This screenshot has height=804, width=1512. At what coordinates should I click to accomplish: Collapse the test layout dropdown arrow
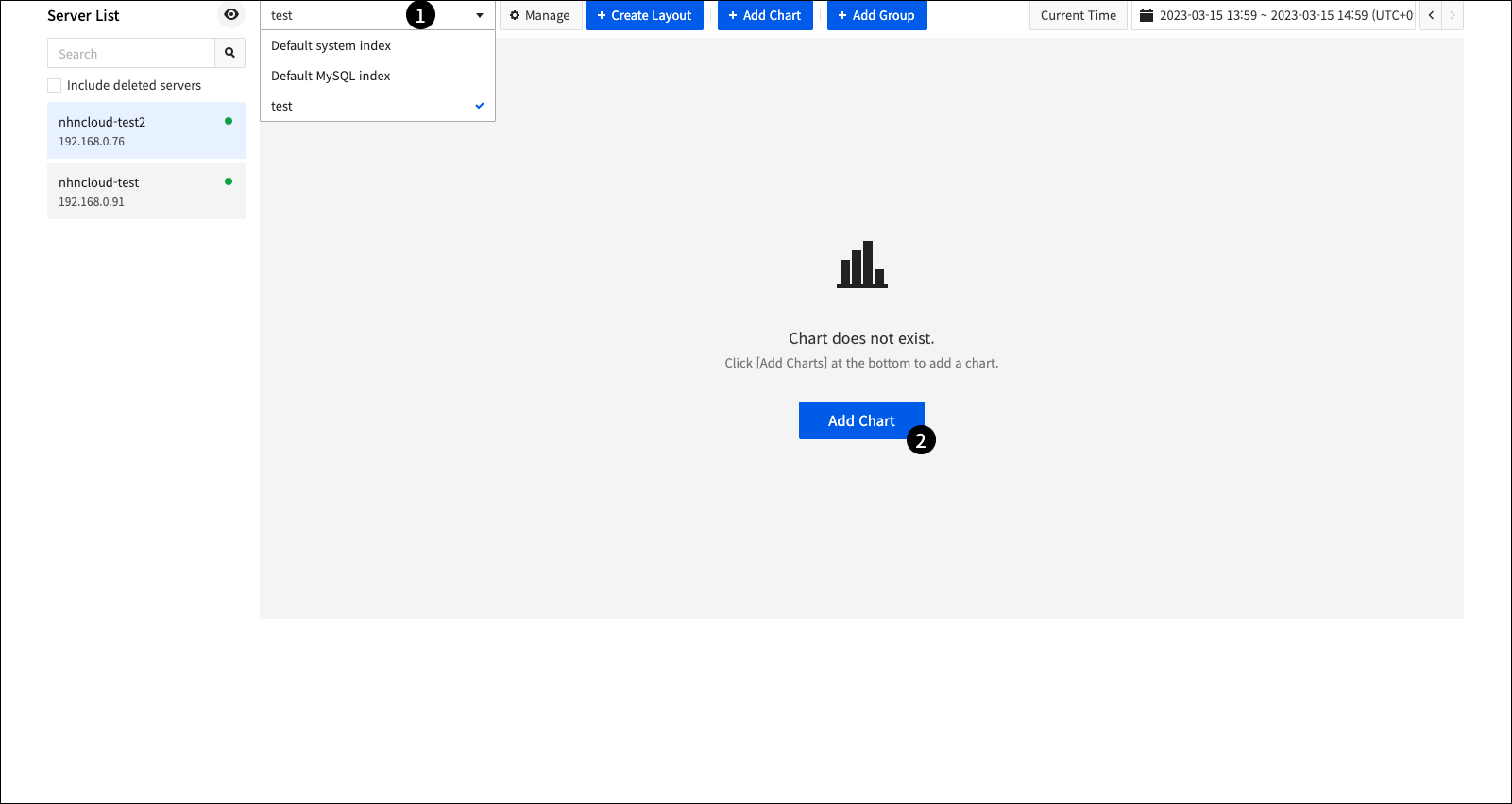(x=480, y=15)
